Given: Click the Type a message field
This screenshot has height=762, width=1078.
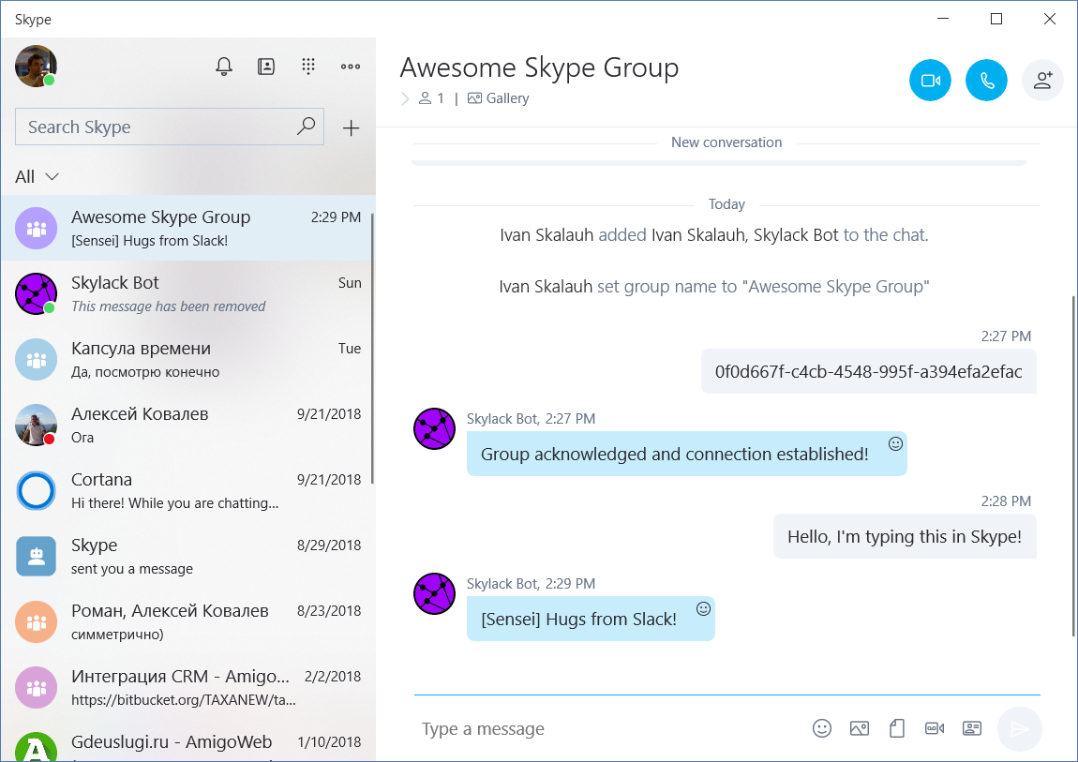Looking at the screenshot, I should 612,728.
